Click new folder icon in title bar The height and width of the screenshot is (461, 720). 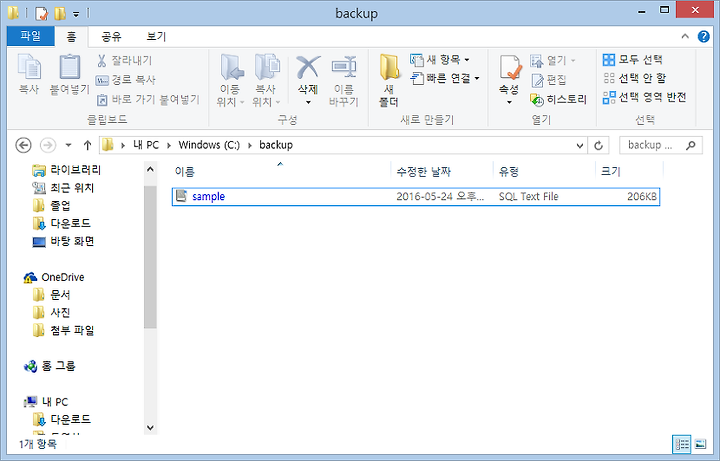point(60,13)
